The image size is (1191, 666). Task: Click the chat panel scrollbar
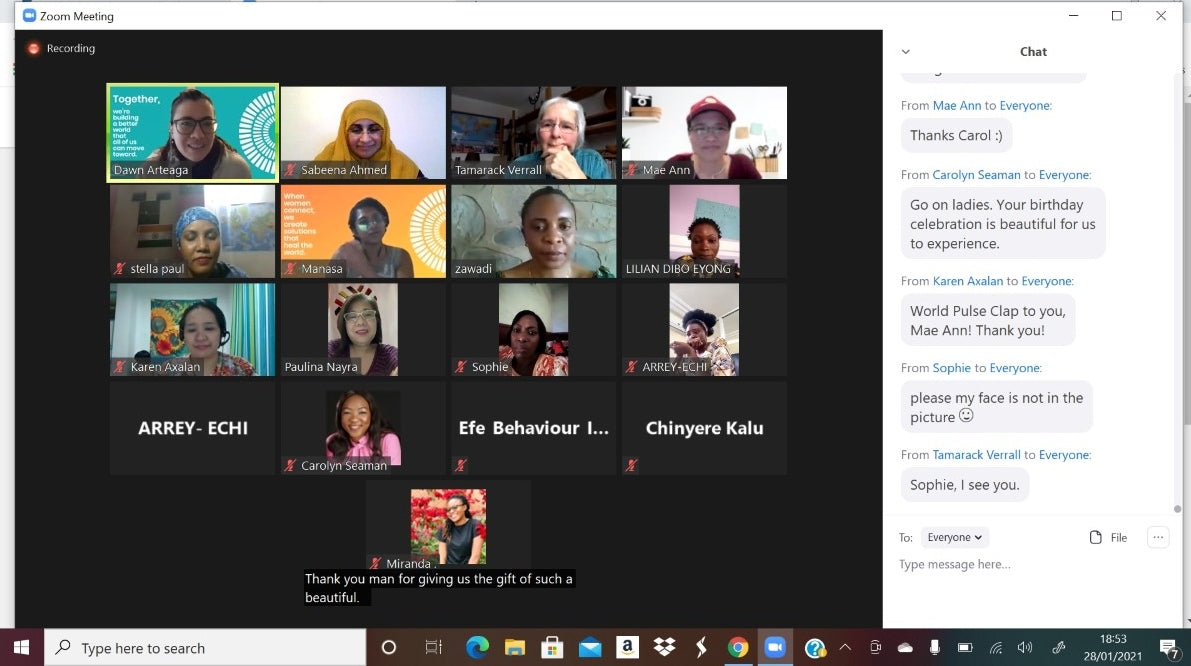pyautogui.click(x=1177, y=300)
